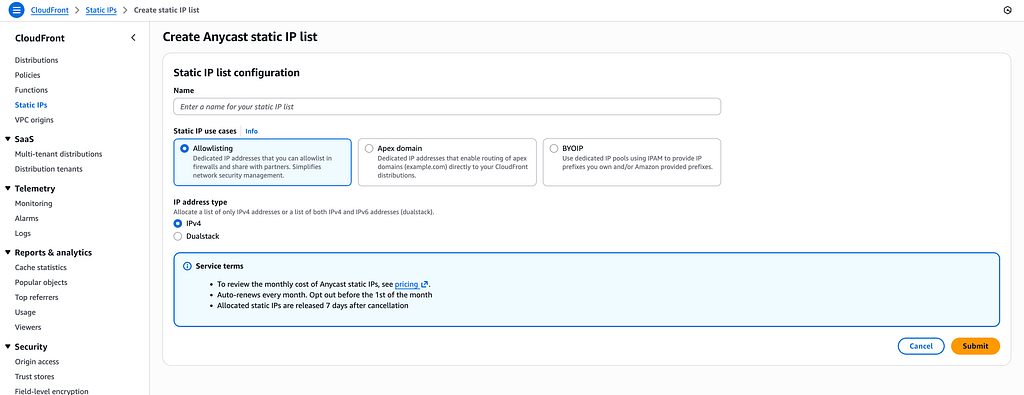This screenshot has width=1024, height=395.
Task: Open VPC origins in the sidebar
Action: [34, 119]
